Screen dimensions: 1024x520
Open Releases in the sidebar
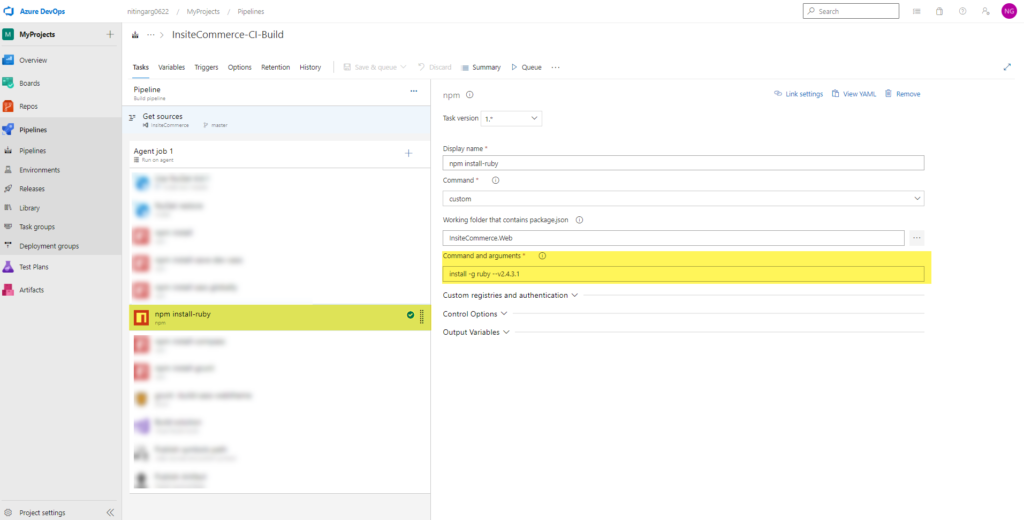click(31, 189)
